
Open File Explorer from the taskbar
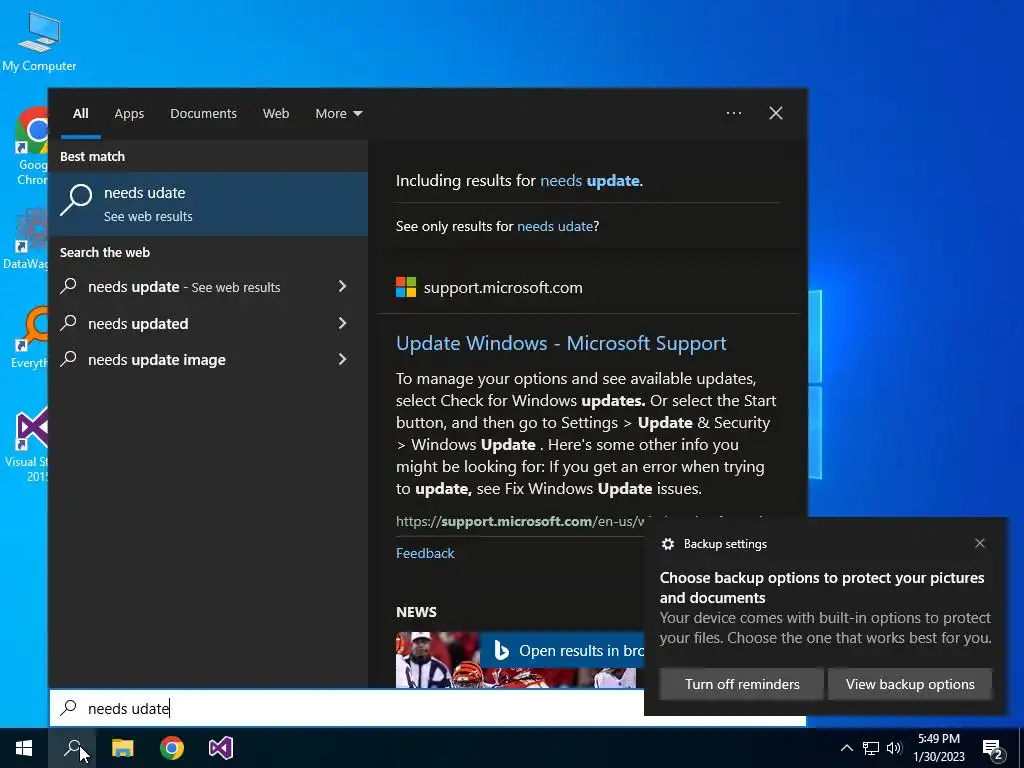tap(122, 748)
